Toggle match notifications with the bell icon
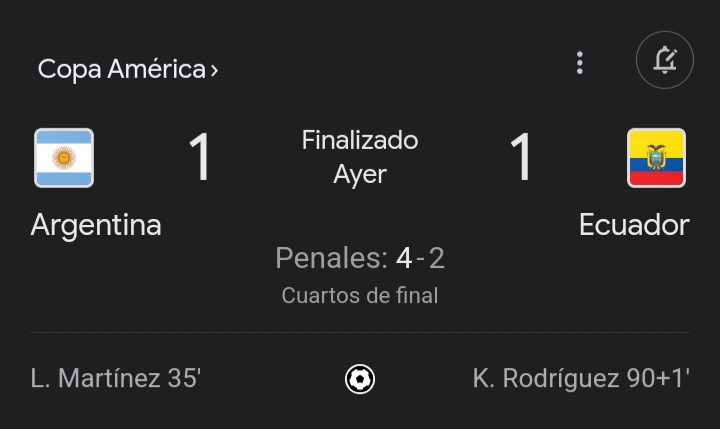The image size is (720, 429). 664,62
